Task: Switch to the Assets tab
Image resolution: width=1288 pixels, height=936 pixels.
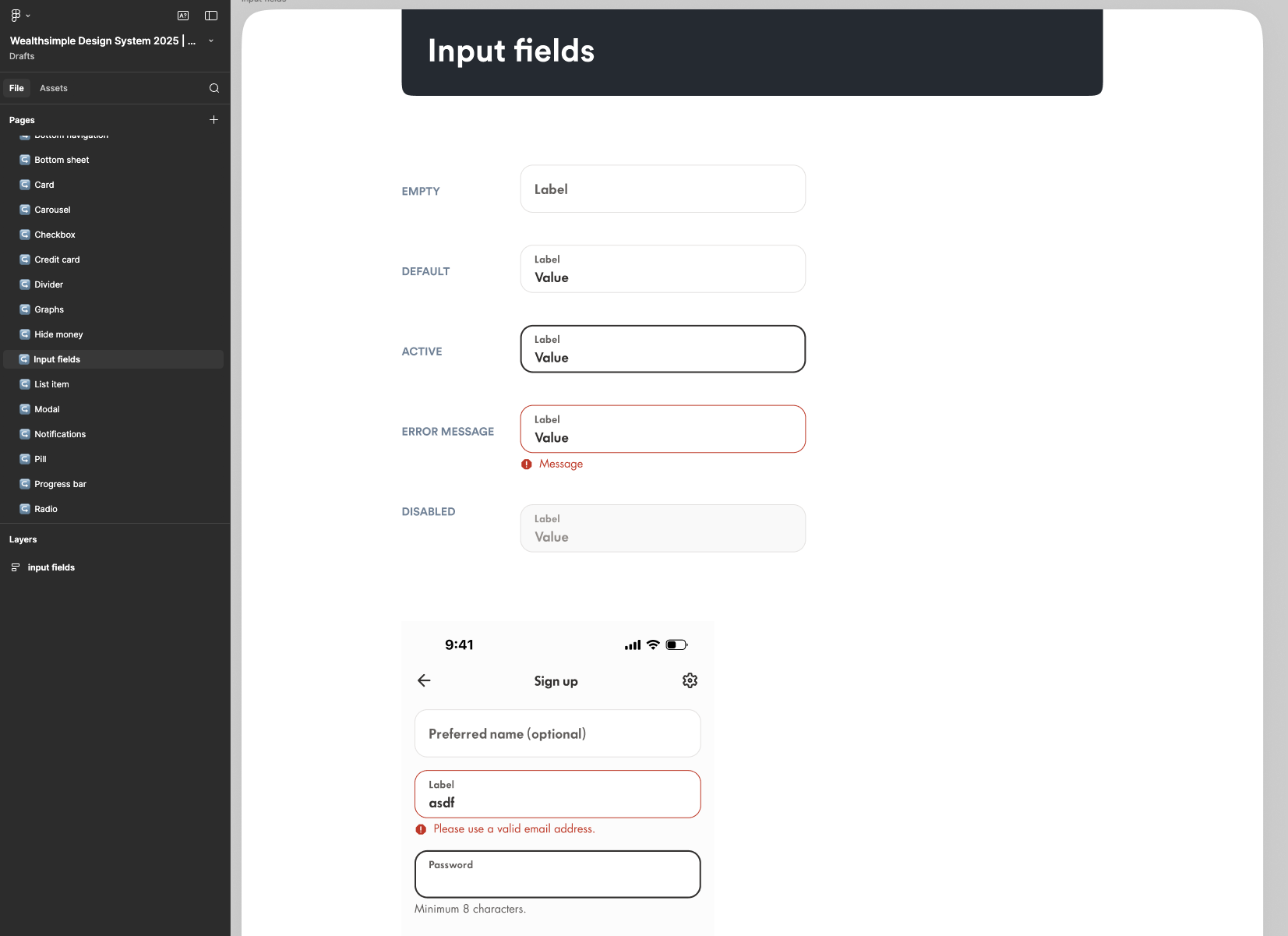Action: click(53, 88)
